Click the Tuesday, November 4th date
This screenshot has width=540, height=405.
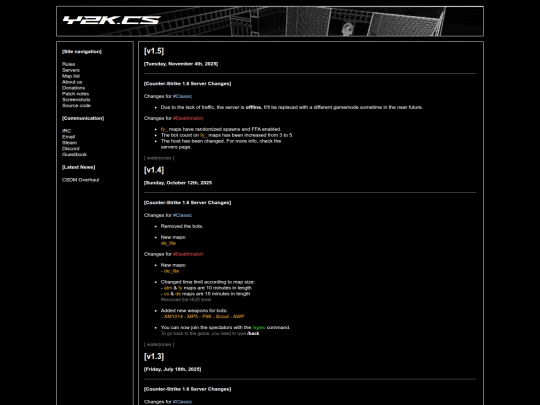181,64
